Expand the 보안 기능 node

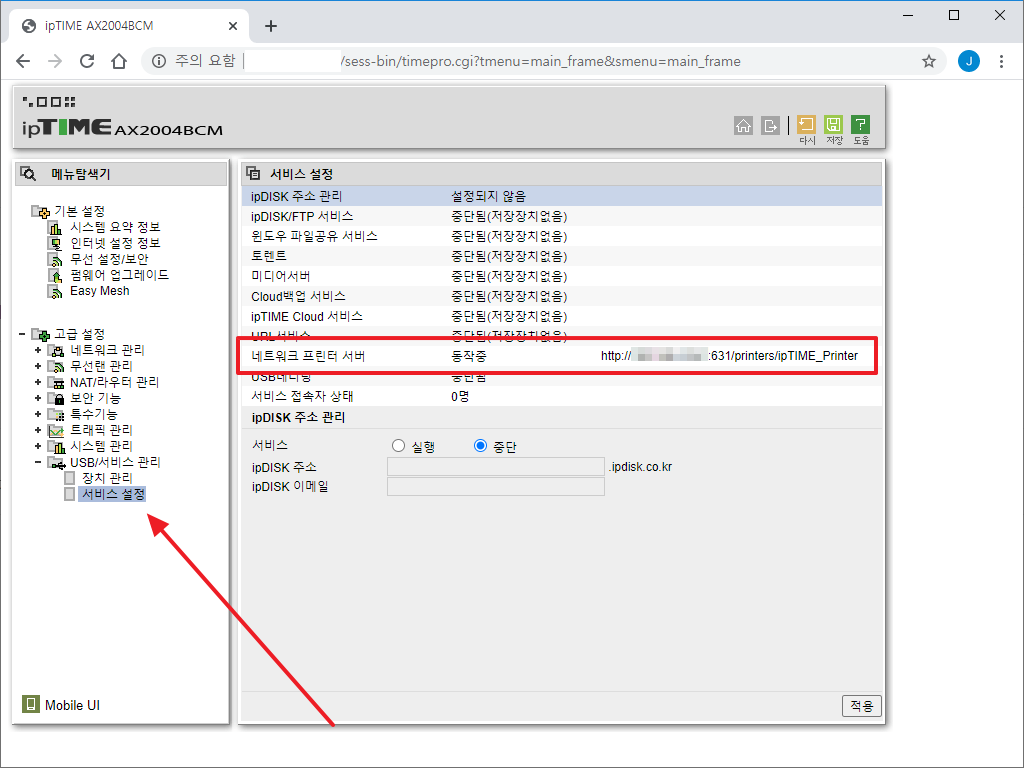pyautogui.click(x=38, y=398)
